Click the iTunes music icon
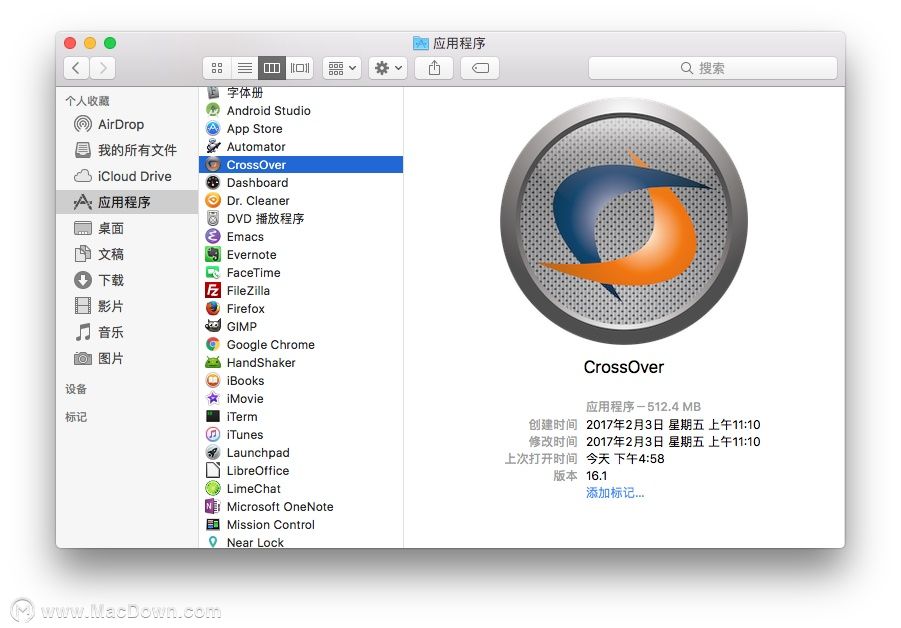Viewport: 901px width, 628px height. (213, 434)
